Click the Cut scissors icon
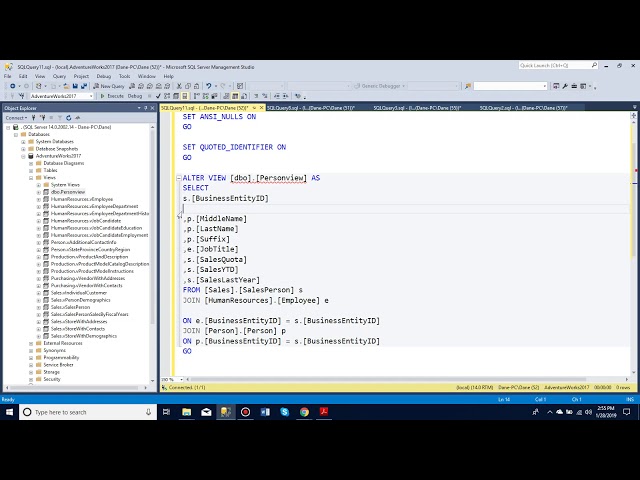 pos(179,86)
